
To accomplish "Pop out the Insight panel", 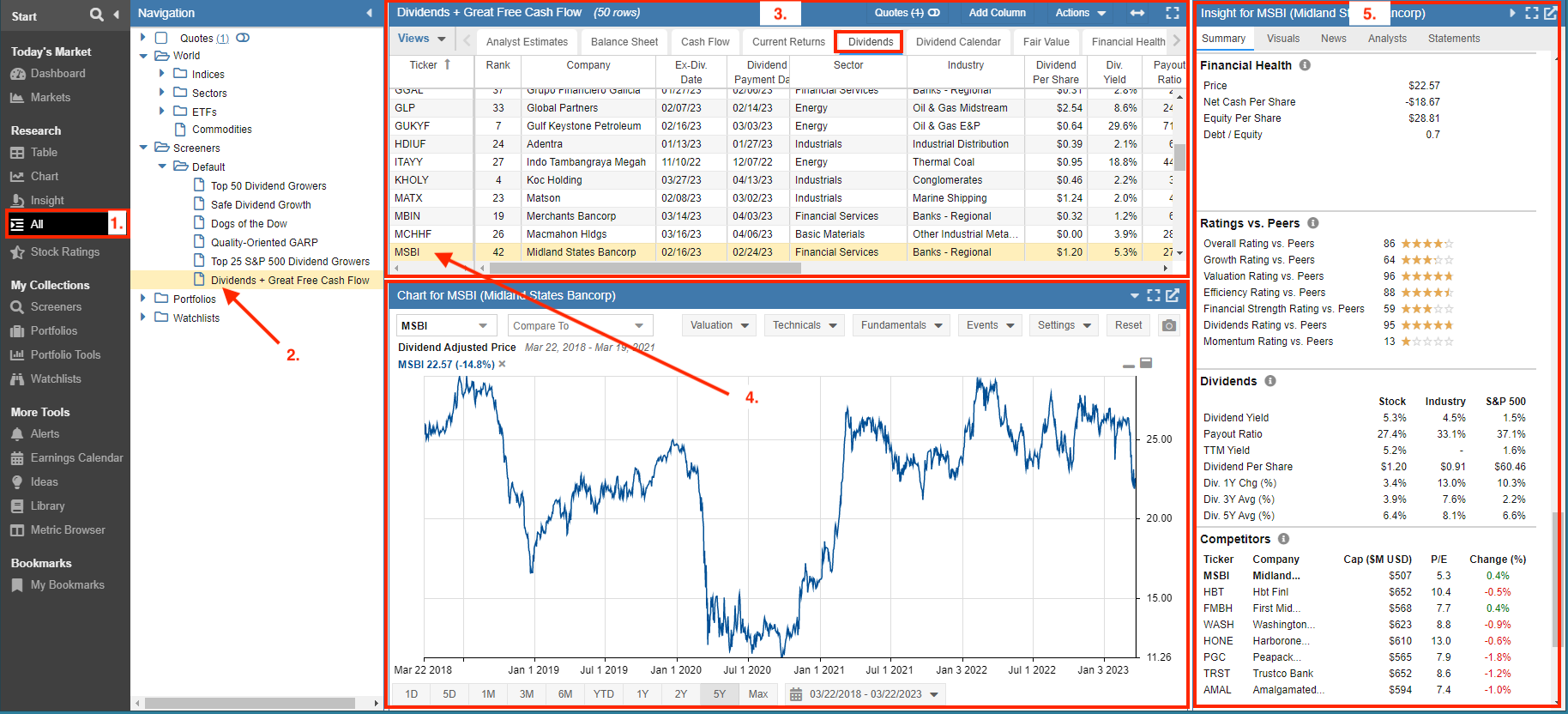I will (x=1550, y=13).
